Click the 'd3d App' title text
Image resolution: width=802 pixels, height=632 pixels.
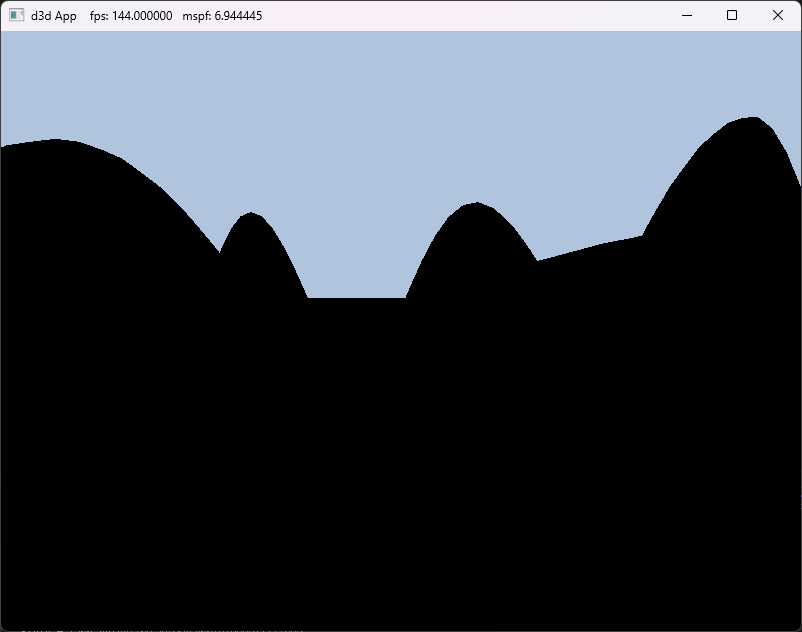(x=54, y=16)
